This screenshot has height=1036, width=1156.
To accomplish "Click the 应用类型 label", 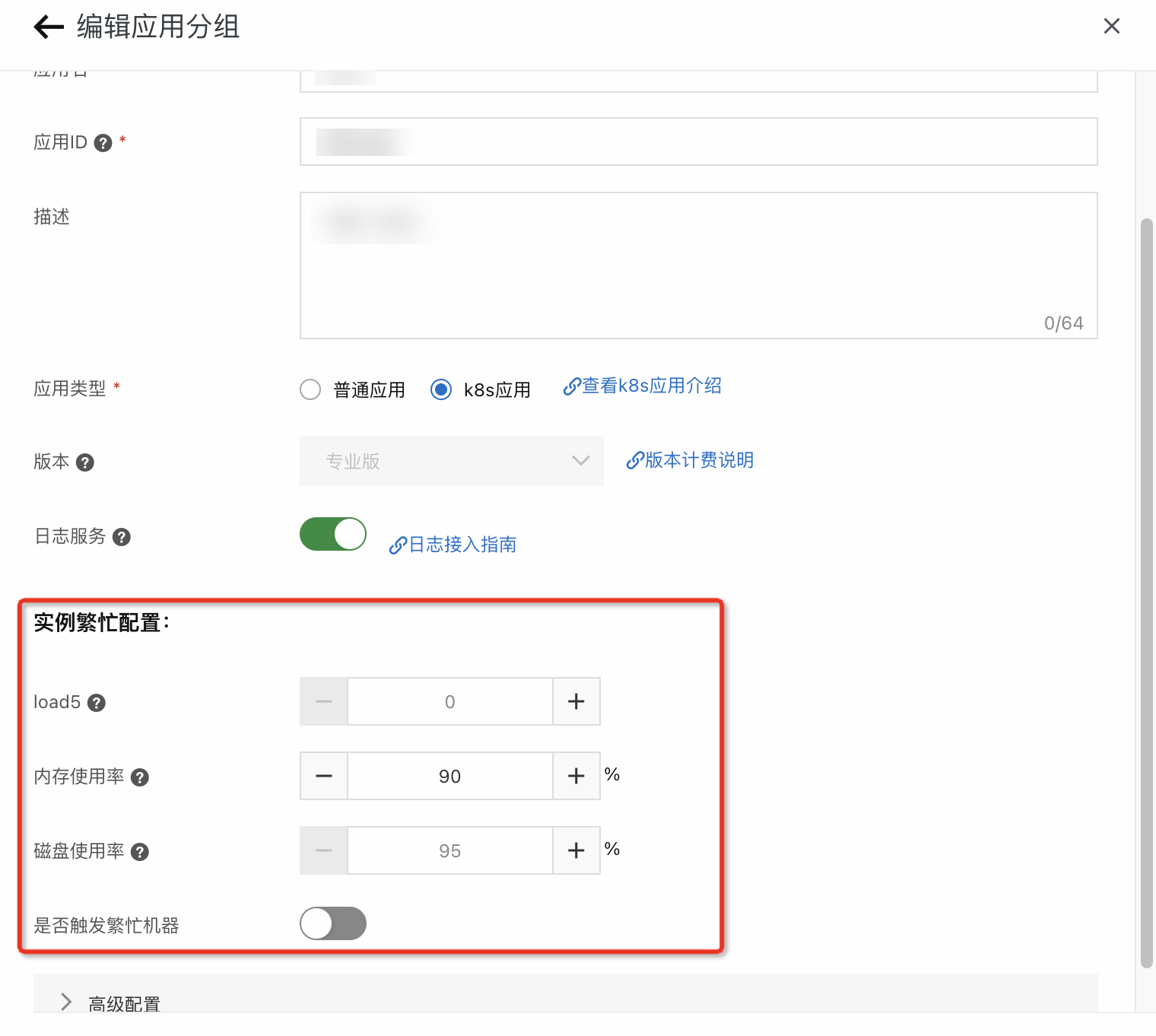I will click(70, 389).
